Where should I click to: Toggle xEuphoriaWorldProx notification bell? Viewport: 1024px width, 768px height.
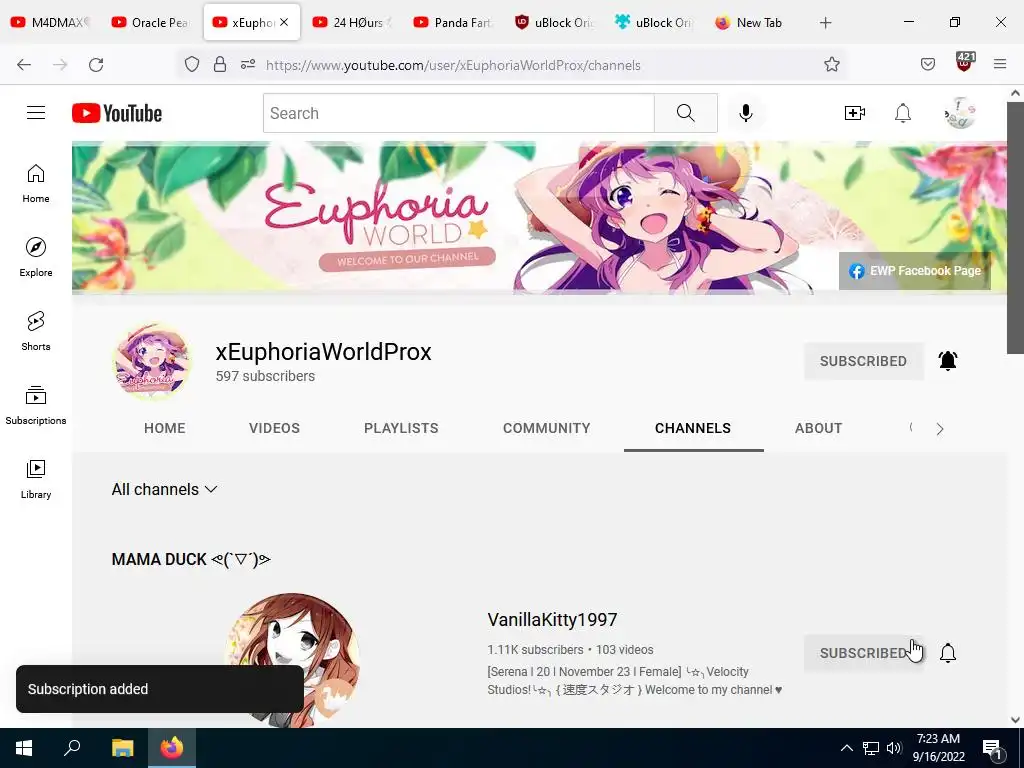coord(948,360)
